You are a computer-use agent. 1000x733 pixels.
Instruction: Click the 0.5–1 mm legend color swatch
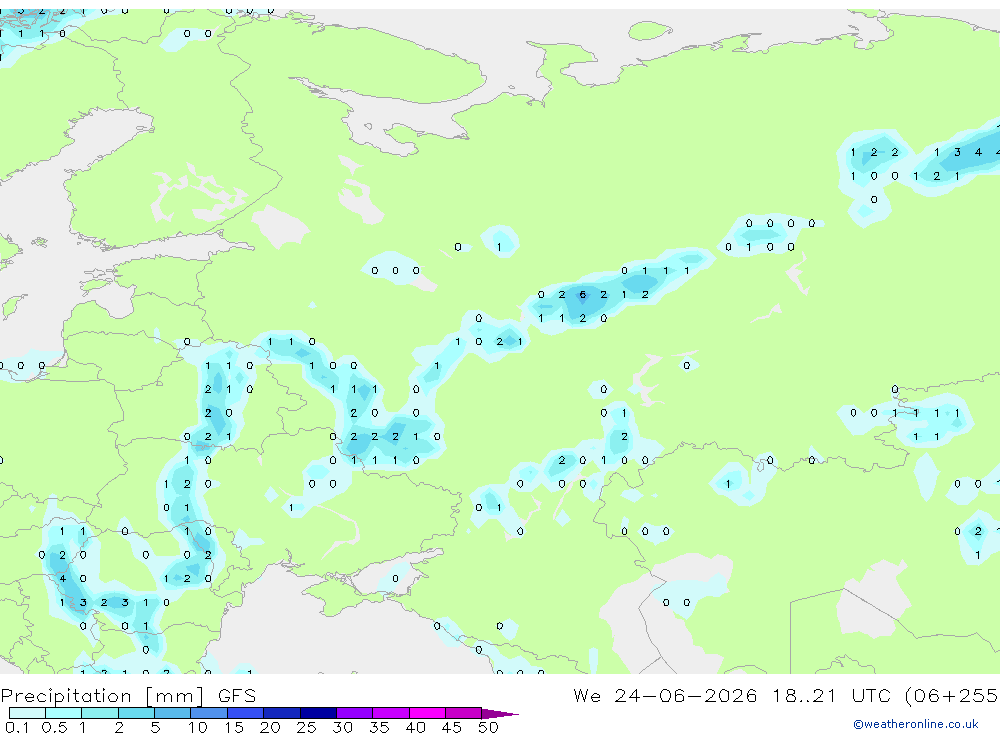click(64, 713)
